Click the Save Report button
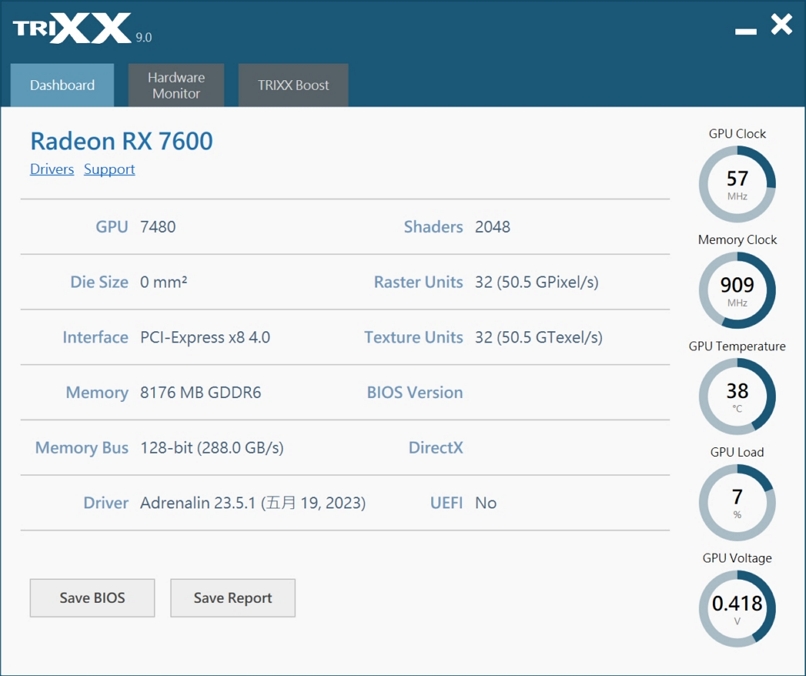 pos(233,598)
